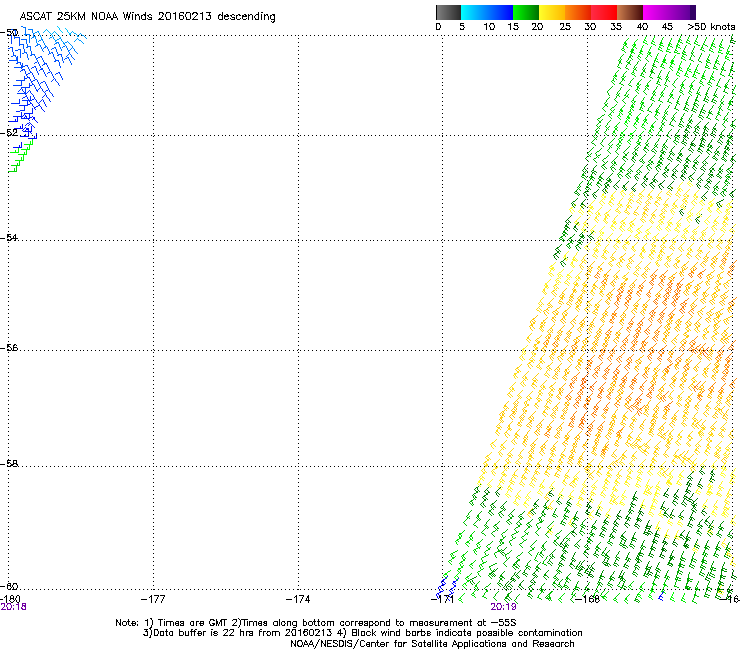Pick the yellow 20-25 knots legend swatch

[552, 12]
